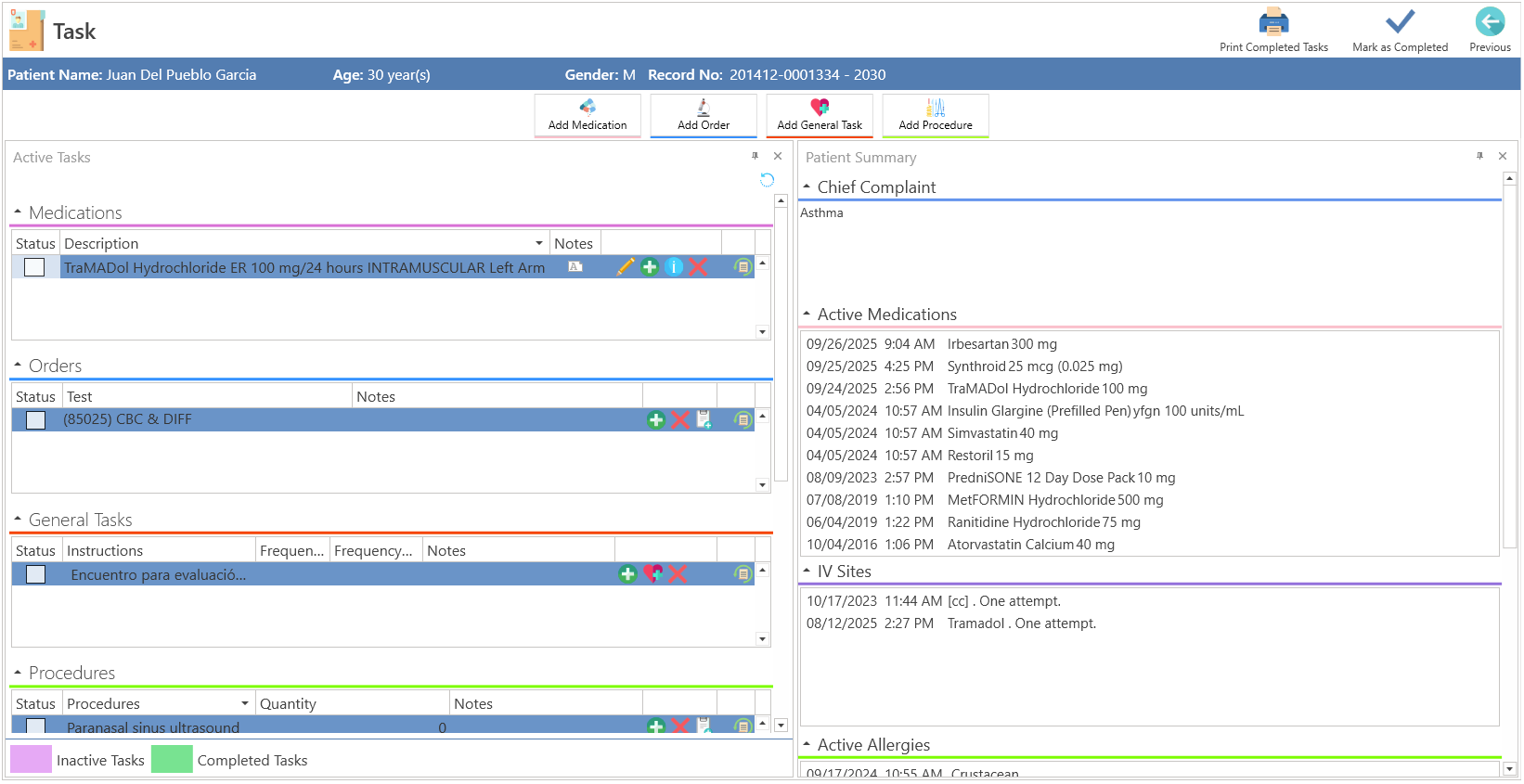
Task: Check Encuentro para evaluación status box
Action: tap(35, 574)
